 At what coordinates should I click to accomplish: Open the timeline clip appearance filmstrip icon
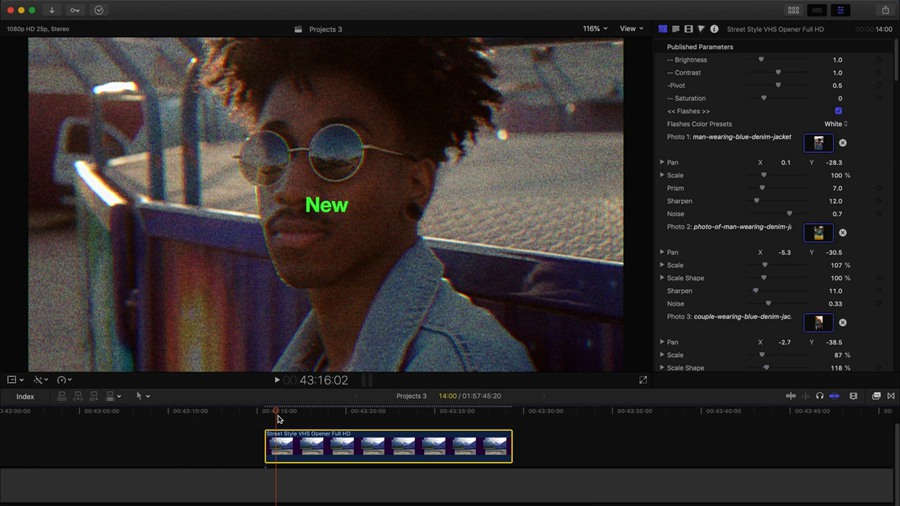pyautogui.click(x=854, y=396)
